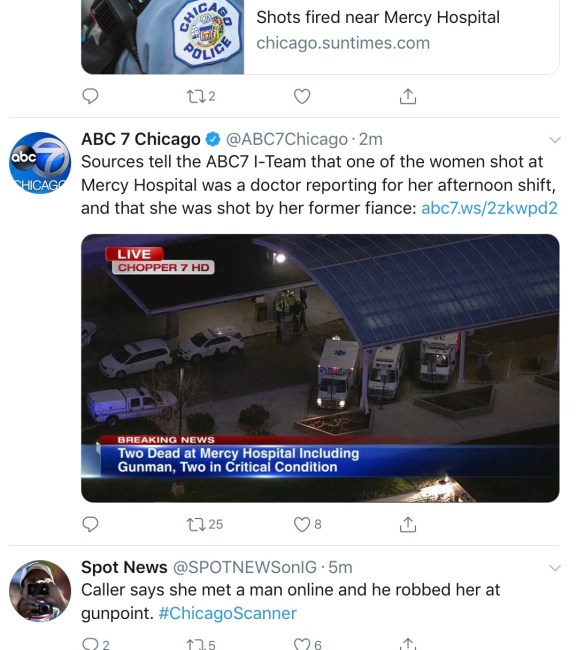Reply to the Mercy Hospital shots fired tweet

pyautogui.click(x=90, y=96)
